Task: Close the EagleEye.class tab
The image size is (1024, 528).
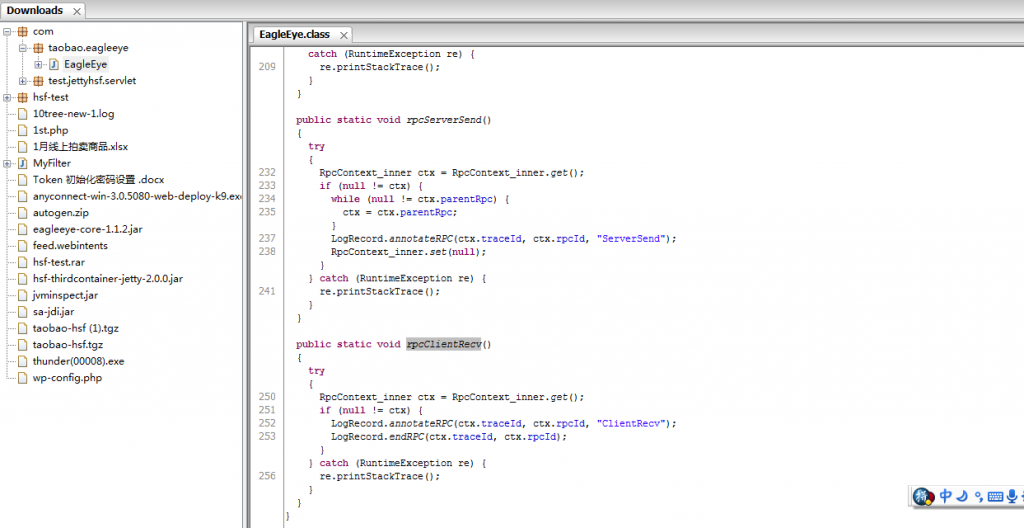Action: tap(344, 35)
